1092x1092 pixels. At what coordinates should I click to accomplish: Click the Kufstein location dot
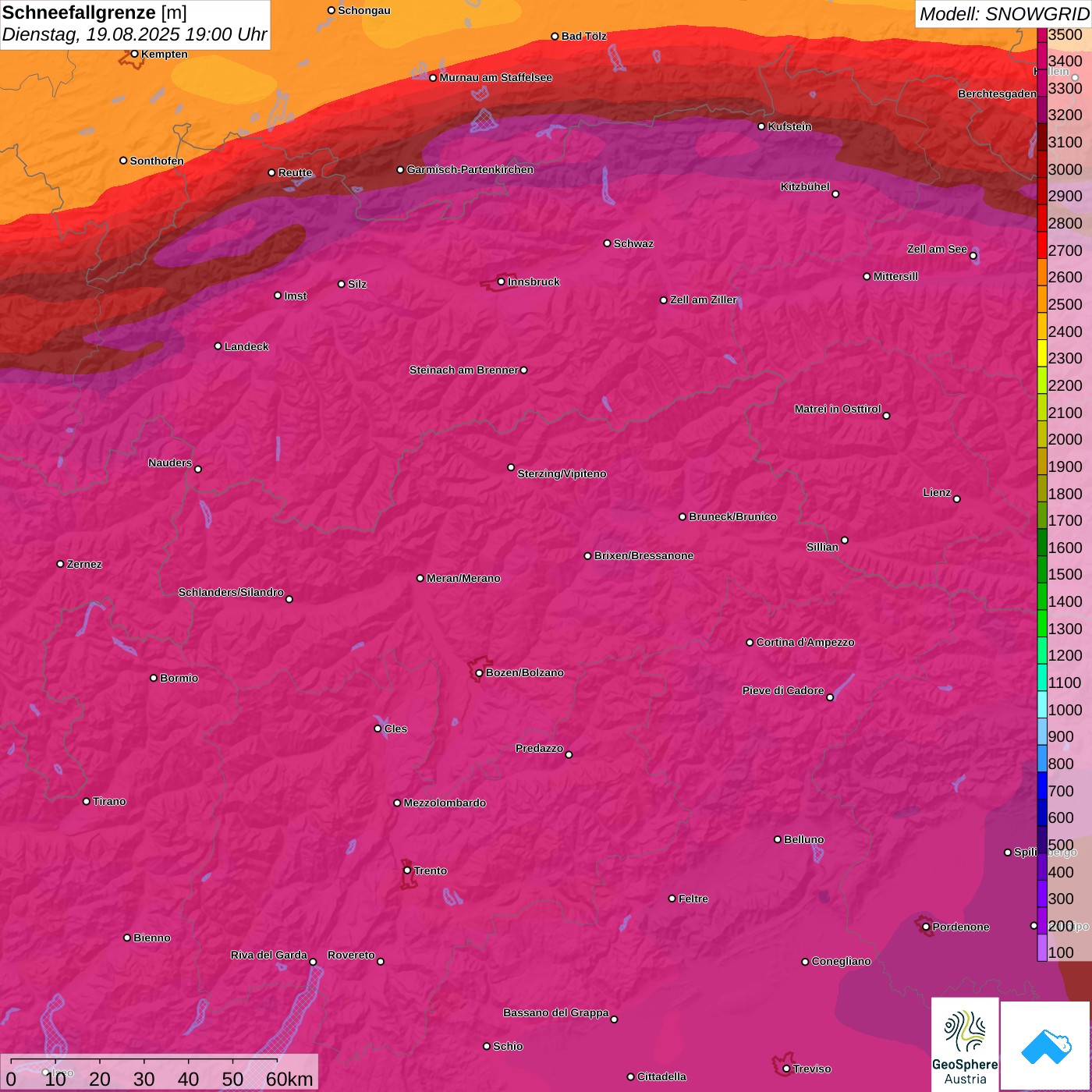(x=761, y=126)
